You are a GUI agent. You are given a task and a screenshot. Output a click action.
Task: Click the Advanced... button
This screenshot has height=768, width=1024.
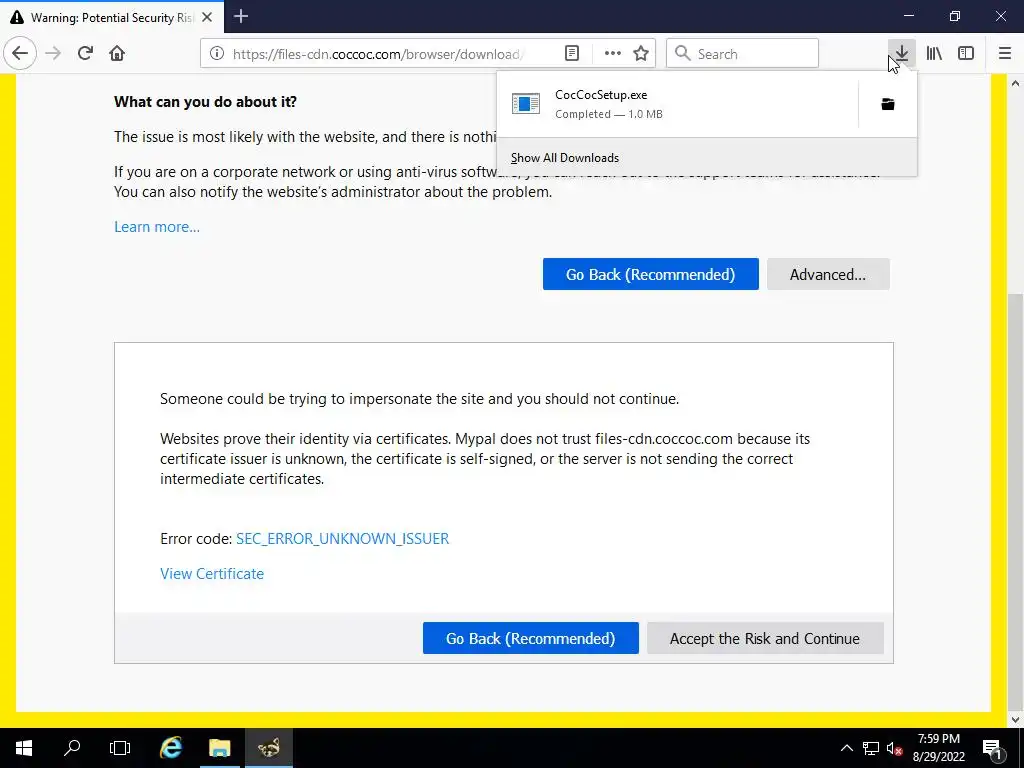tap(828, 274)
